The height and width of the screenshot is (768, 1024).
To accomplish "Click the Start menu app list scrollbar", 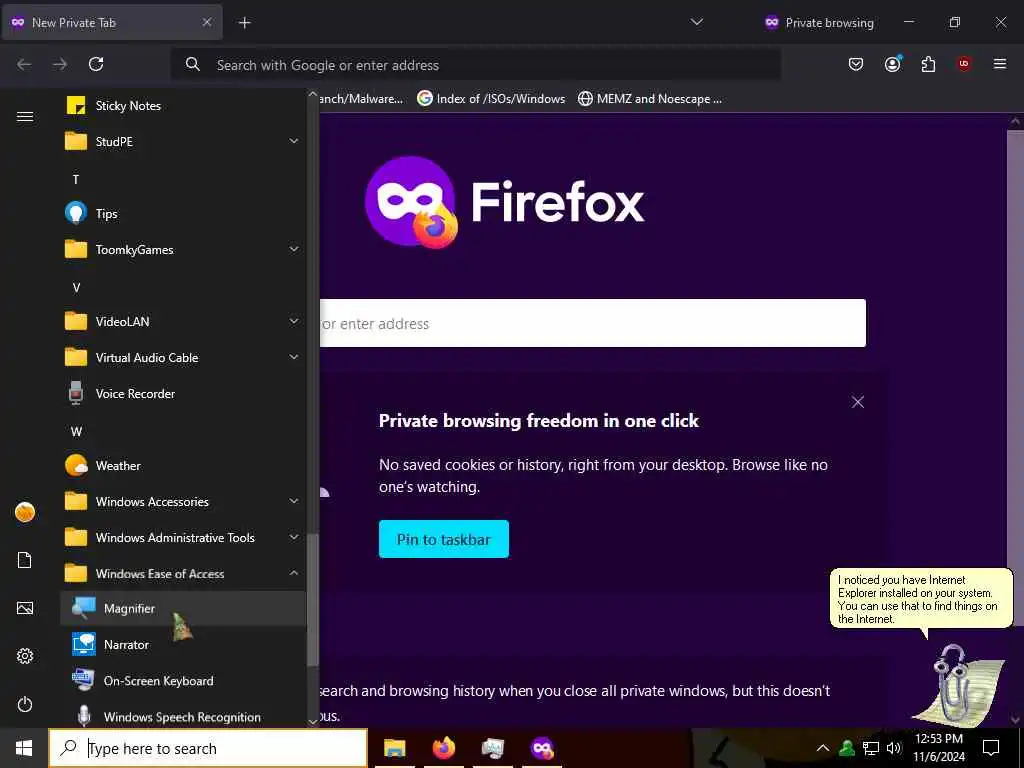I will [313, 600].
